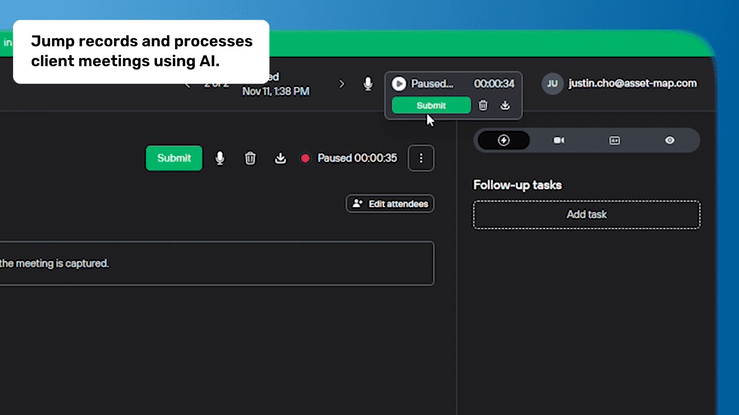Click Add task under Follow-up tasks
Image resolution: width=739 pixels, height=415 pixels.
coord(587,215)
